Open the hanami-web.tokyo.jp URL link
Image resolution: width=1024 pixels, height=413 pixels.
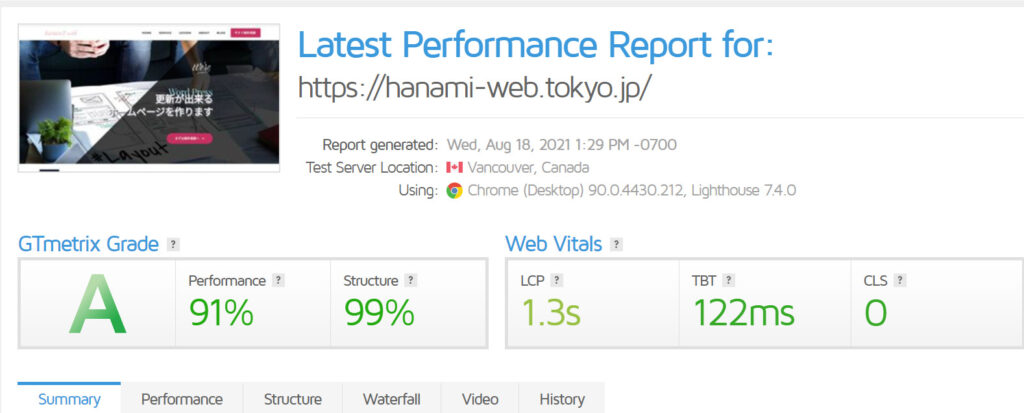(x=475, y=87)
